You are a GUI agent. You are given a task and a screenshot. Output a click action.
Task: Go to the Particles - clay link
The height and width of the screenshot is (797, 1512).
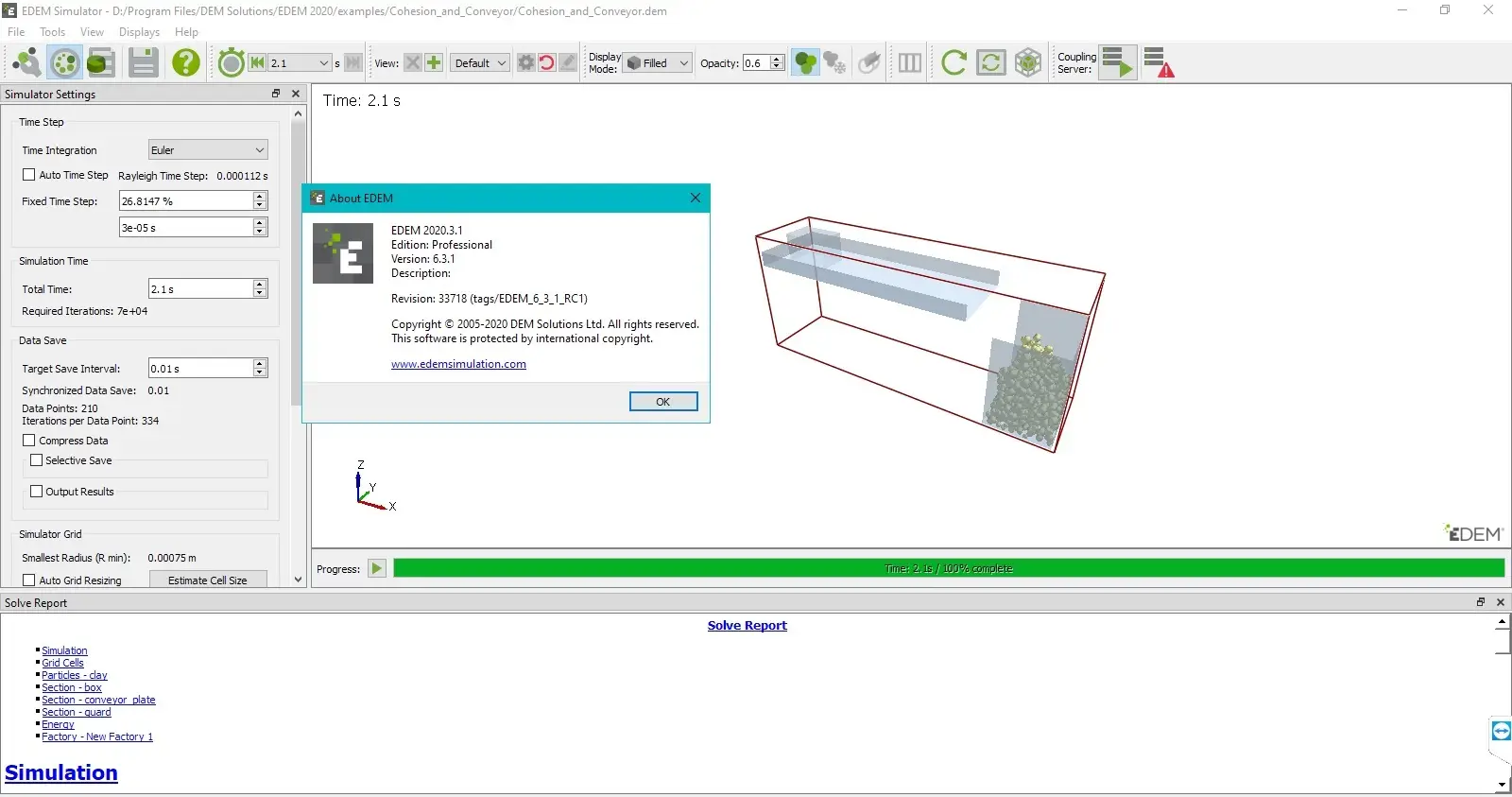click(75, 675)
